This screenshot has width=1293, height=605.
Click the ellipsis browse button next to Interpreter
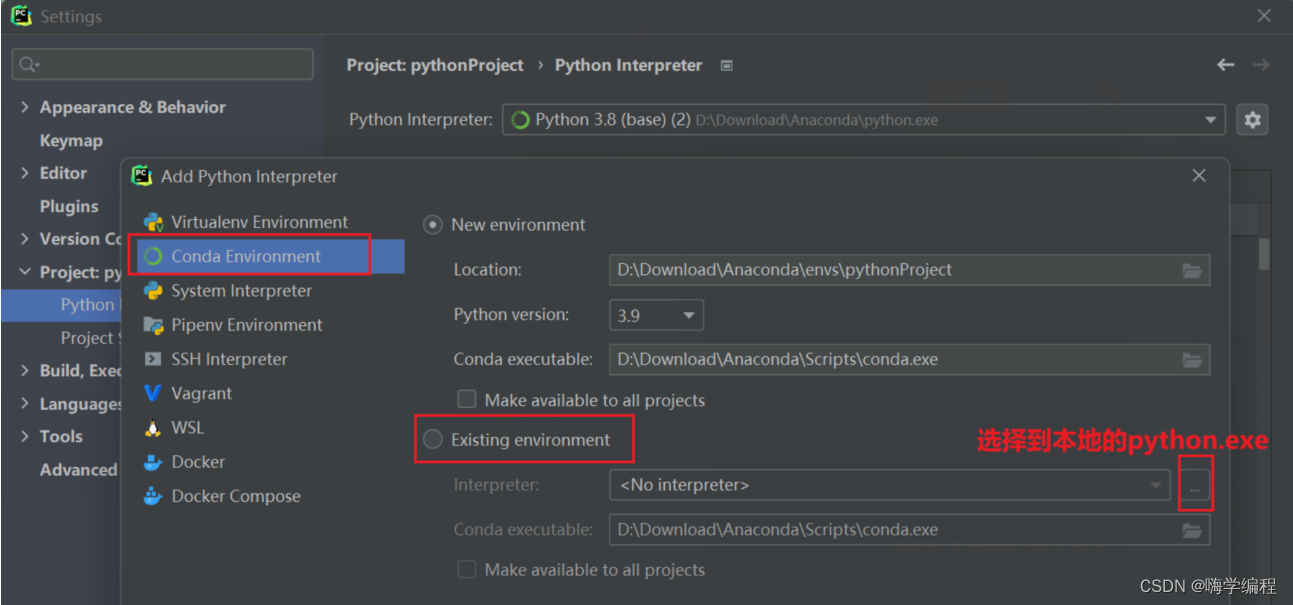pyautogui.click(x=1195, y=486)
